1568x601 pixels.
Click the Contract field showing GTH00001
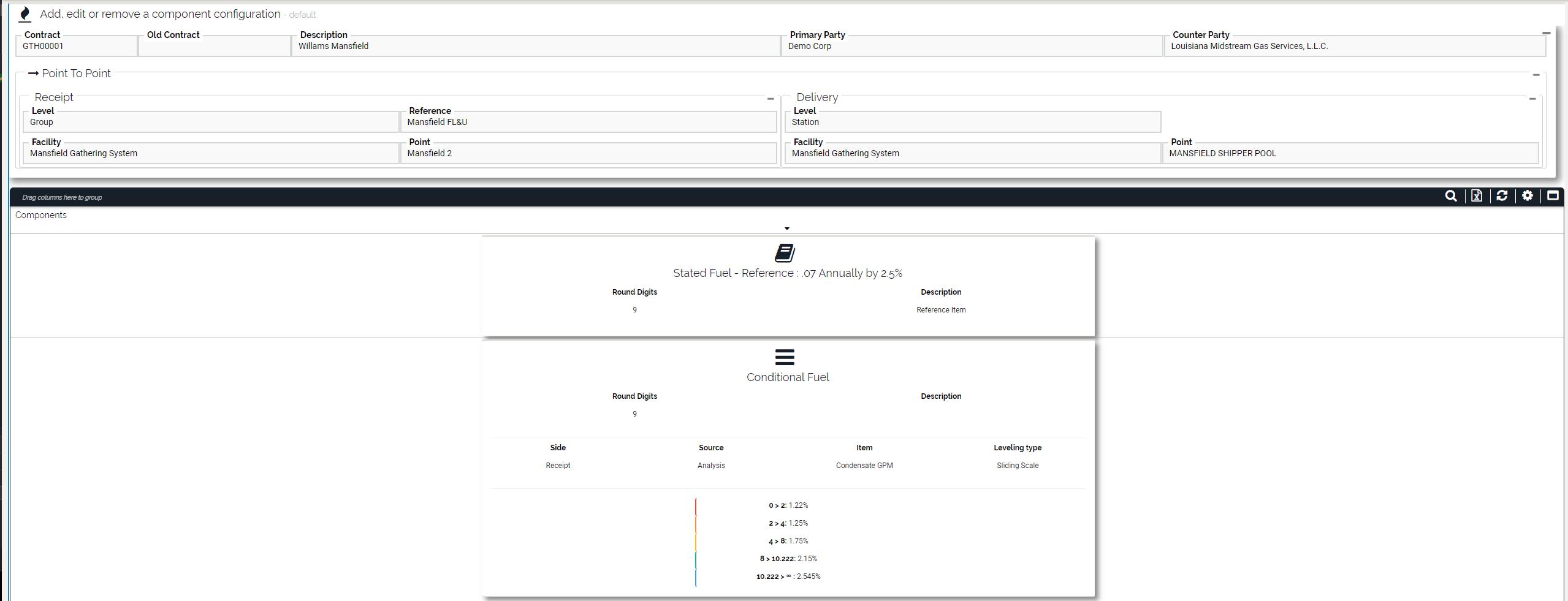[x=77, y=47]
